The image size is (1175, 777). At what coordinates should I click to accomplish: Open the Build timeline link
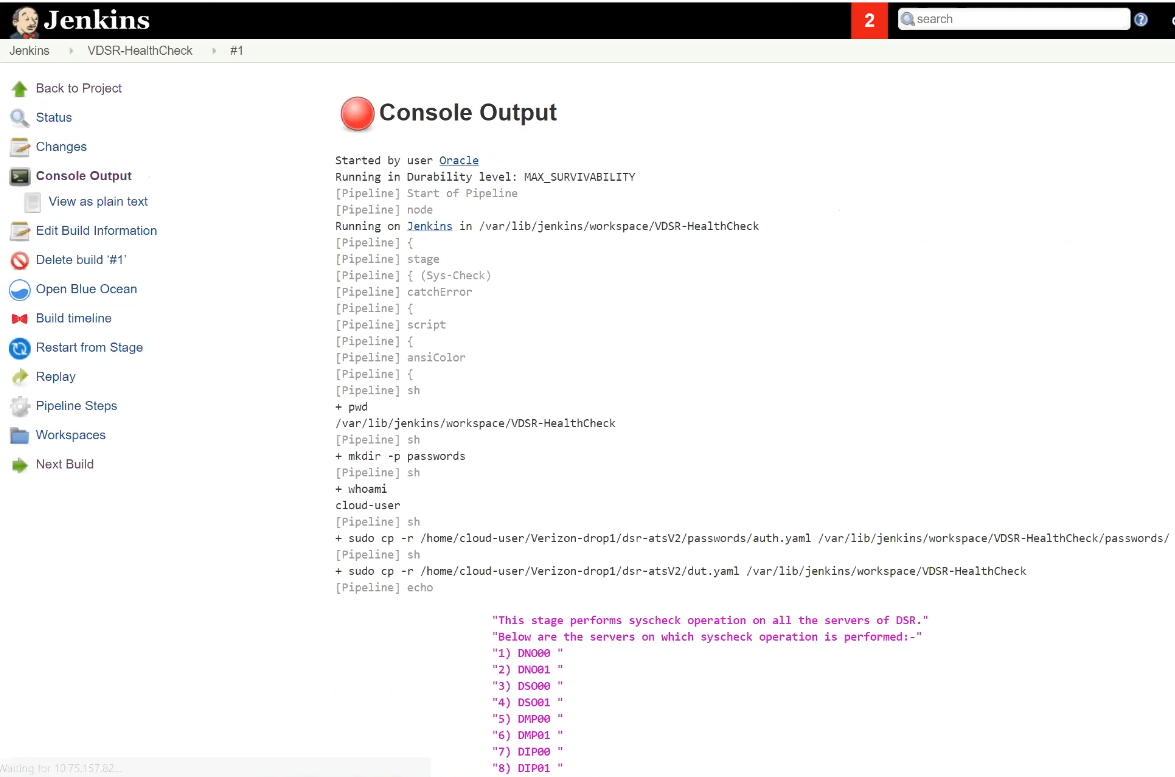[73, 318]
